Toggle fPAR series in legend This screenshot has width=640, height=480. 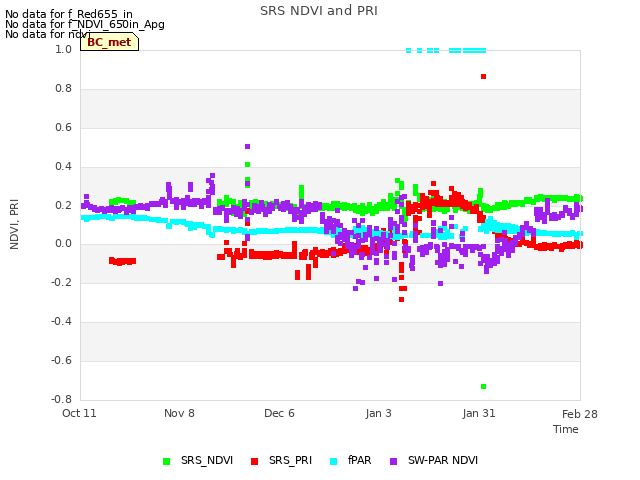(351, 460)
